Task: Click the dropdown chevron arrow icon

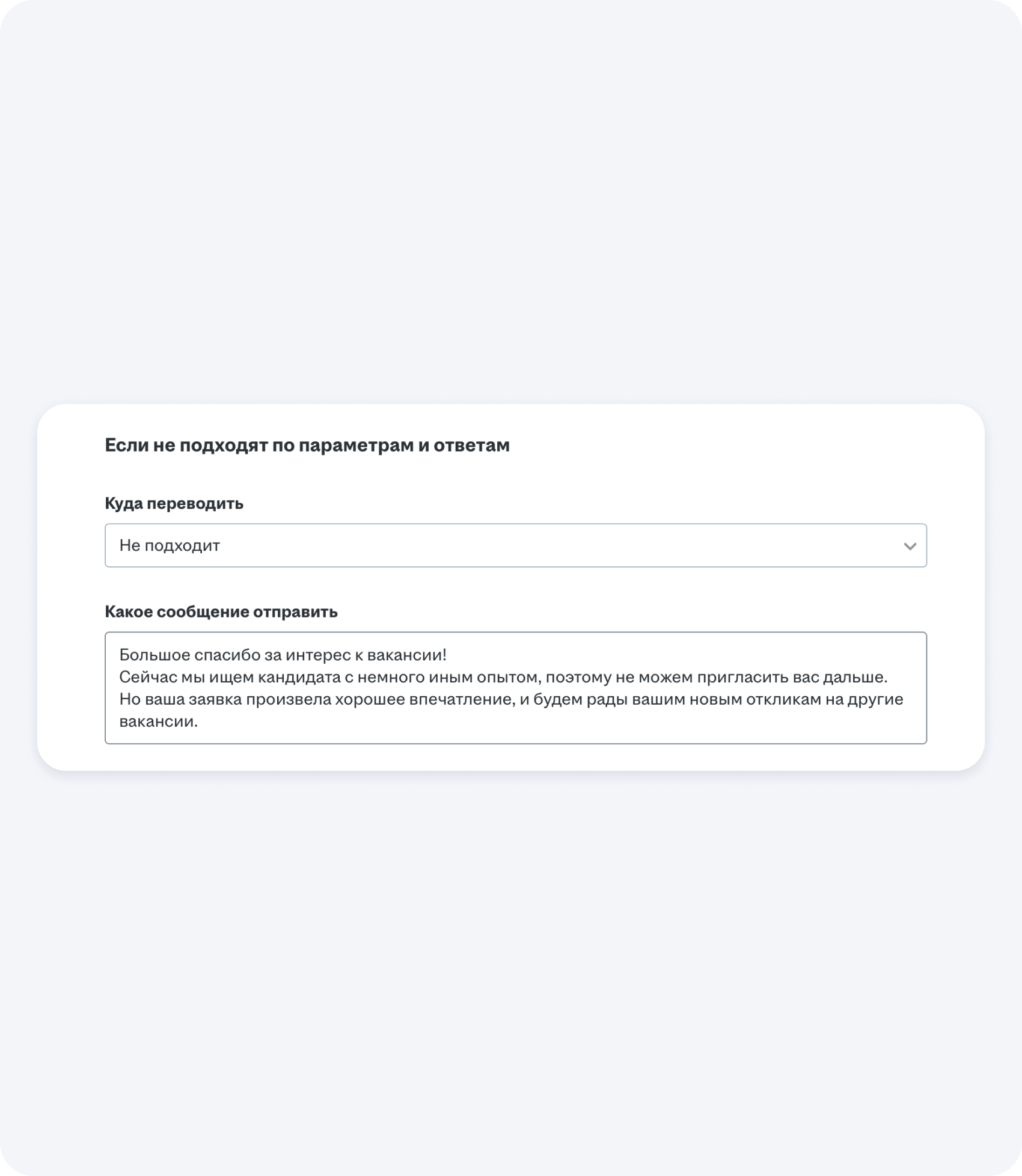Action: pyautogui.click(x=910, y=546)
